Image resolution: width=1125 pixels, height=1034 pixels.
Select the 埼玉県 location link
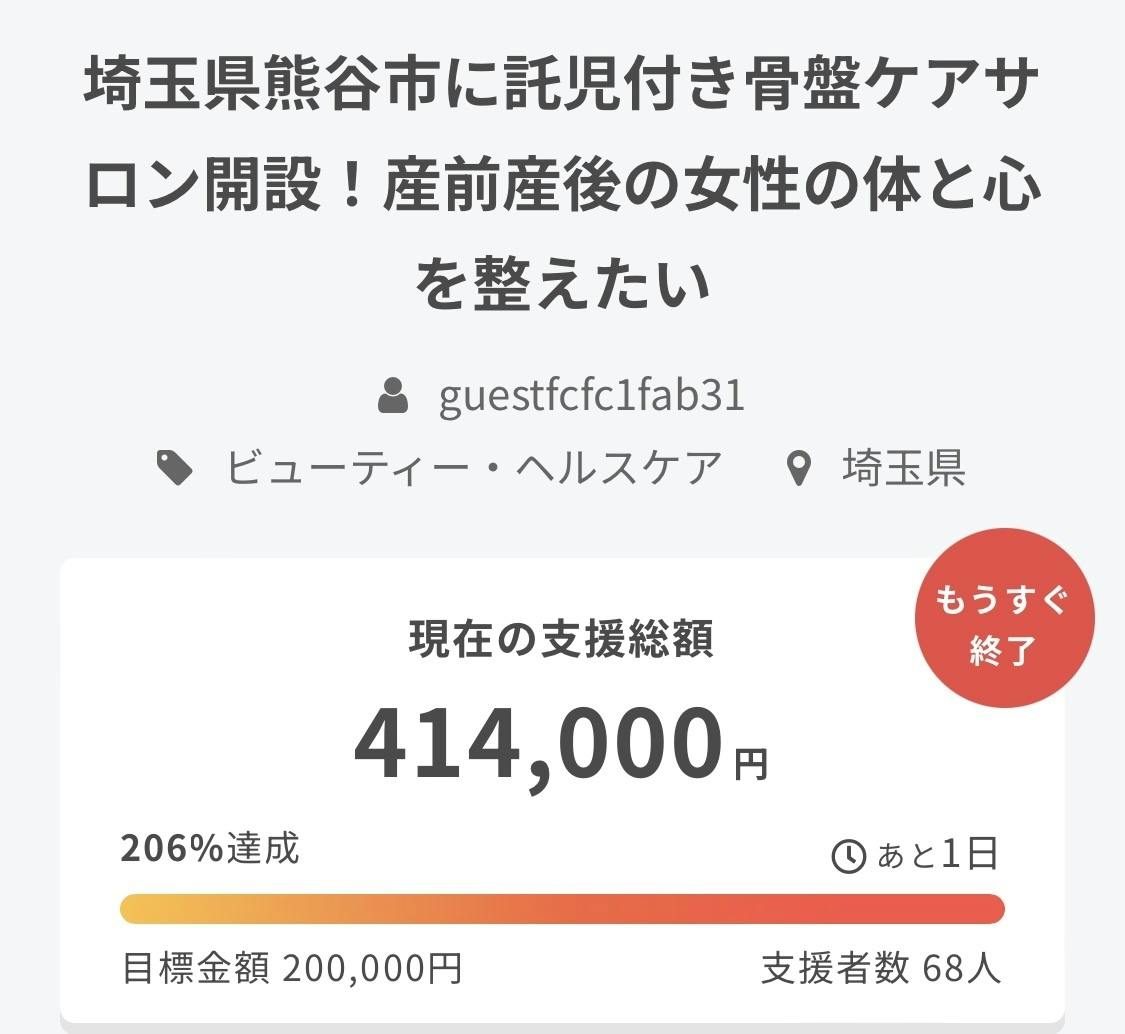903,468
